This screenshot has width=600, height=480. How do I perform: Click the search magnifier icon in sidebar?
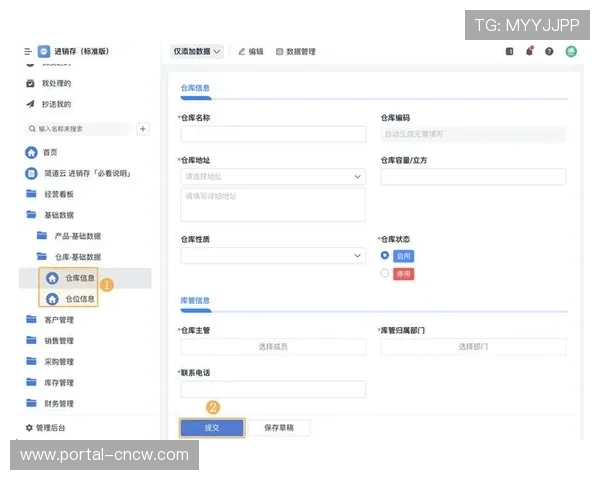pyautogui.click(x=32, y=129)
